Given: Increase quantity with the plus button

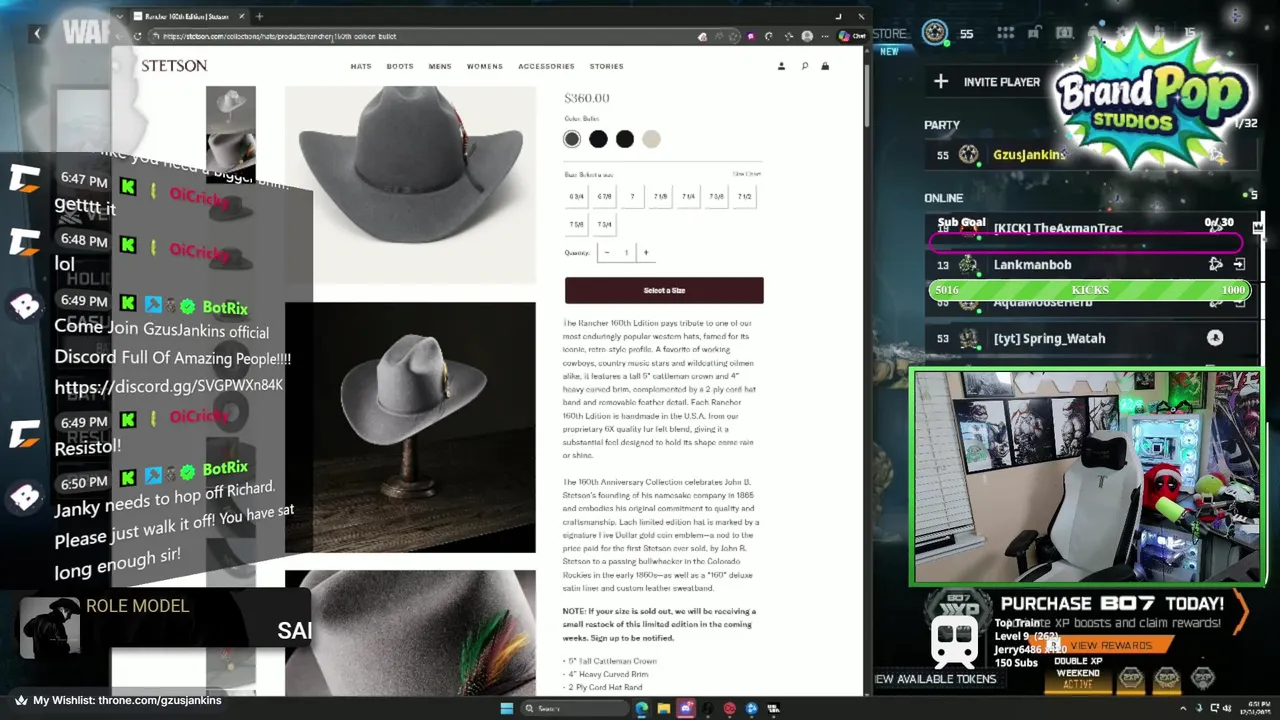Looking at the screenshot, I should 646,252.
